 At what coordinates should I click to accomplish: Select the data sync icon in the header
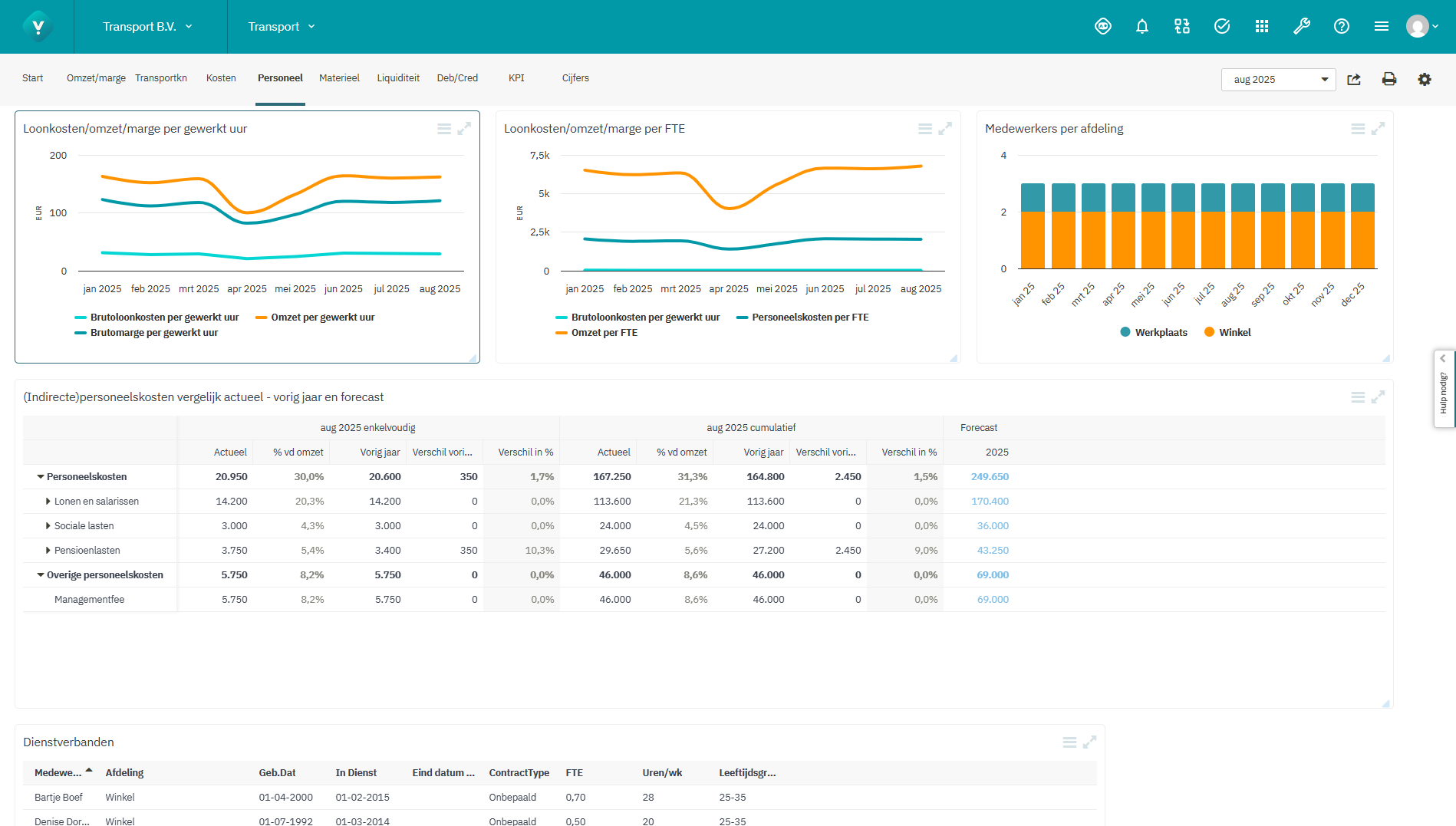(1182, 25)
